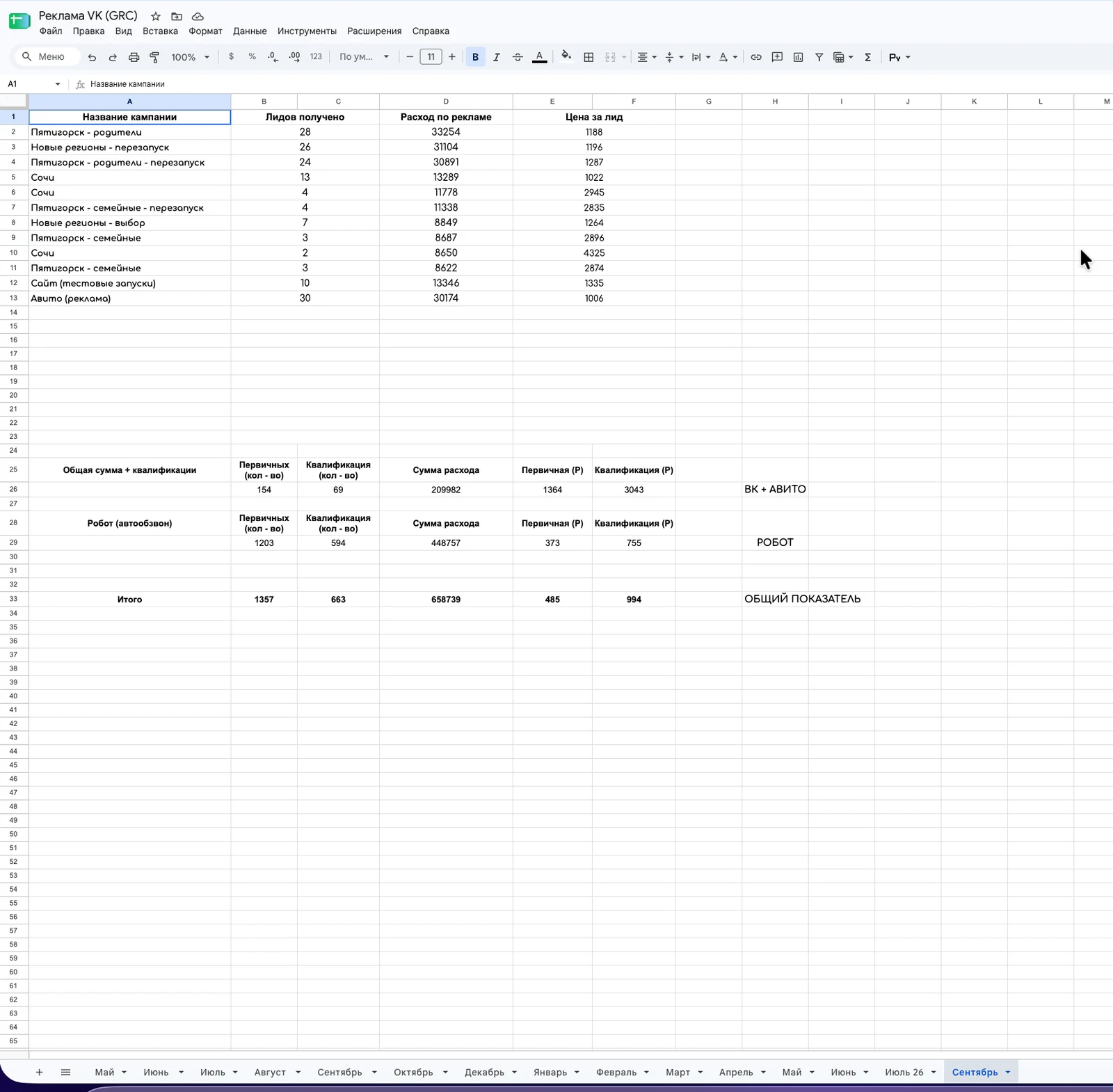Open functions sigma menu
This screenshot has height=1092, width=1113.
coord(867,57)
